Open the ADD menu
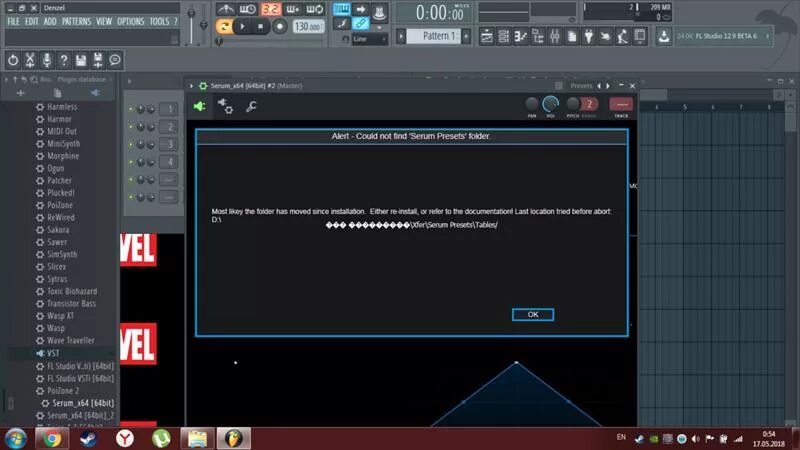Image resolution: width=800 pixels, height=450 pixels. point(50,21)
